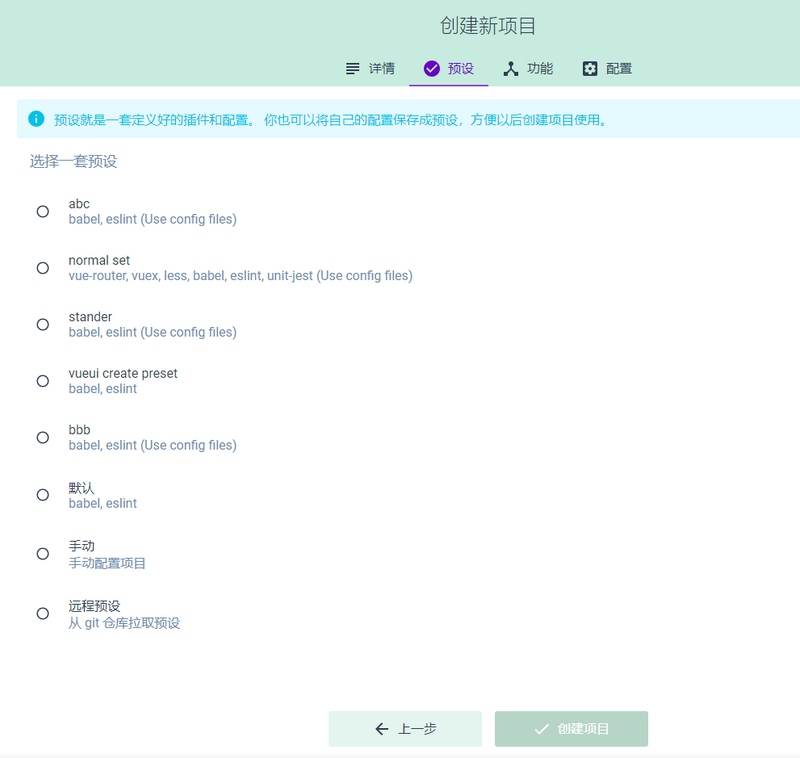Click the bbb preset name
Screen dimensions: 800x758
[x=80, y=430]
